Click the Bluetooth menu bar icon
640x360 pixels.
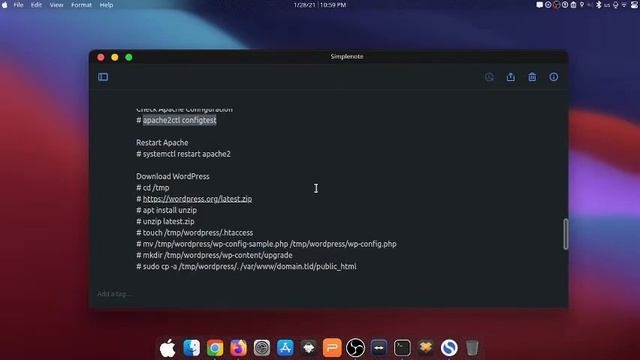(x=598, y=5)
